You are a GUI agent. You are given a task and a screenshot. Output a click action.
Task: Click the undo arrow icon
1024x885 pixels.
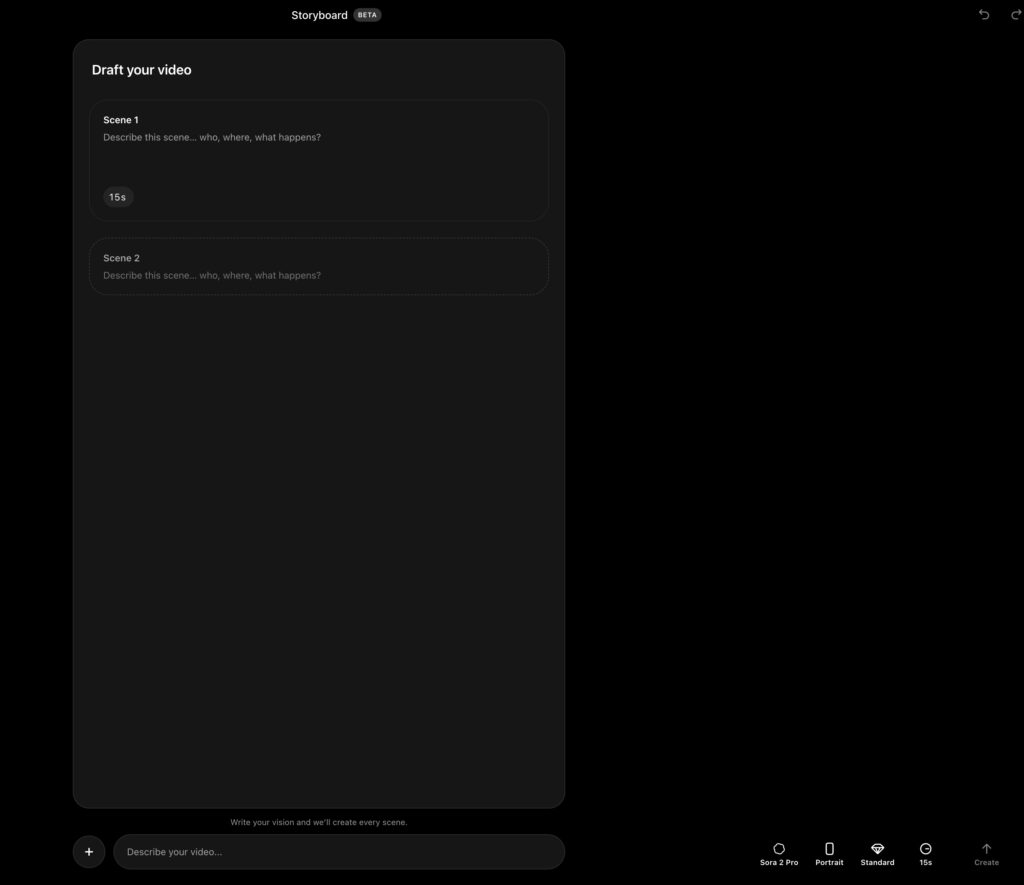984,15
